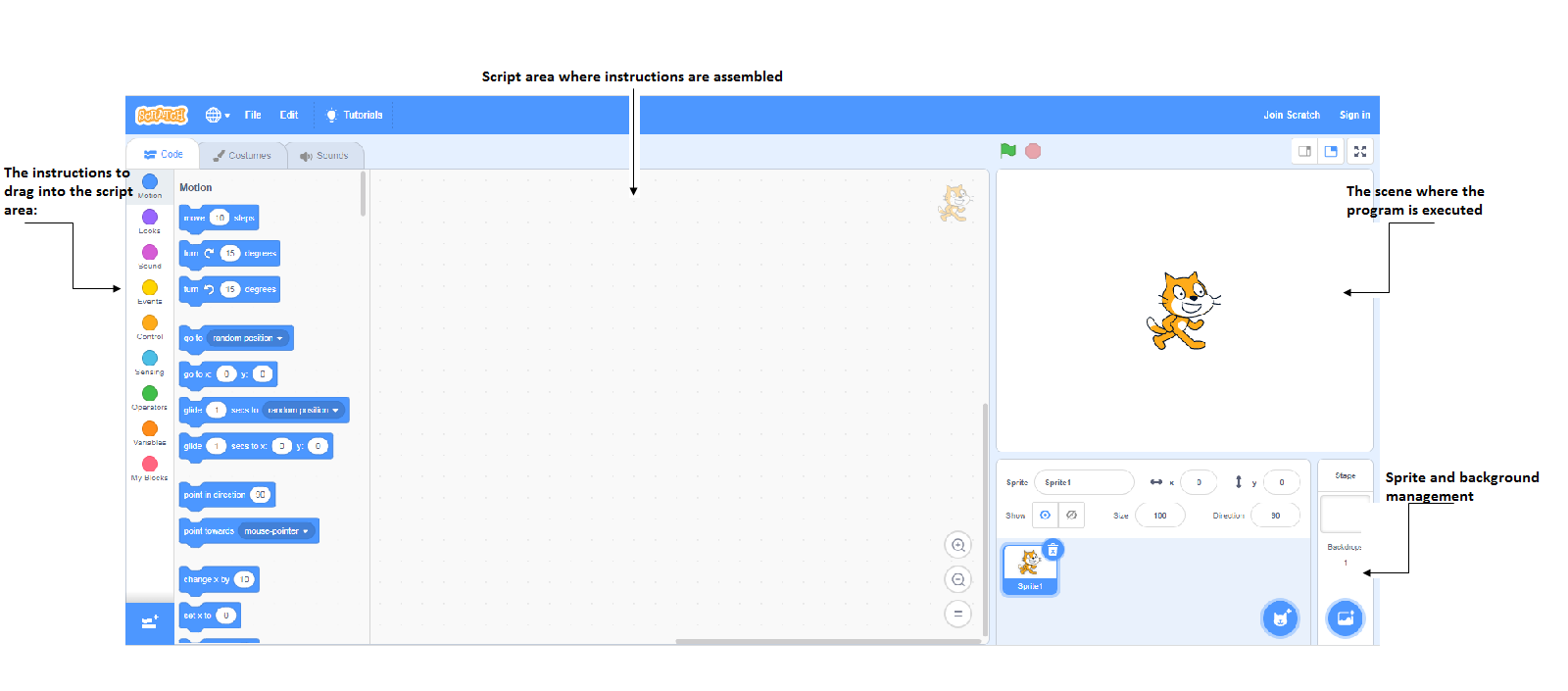
Task: Click the workspace horizontal scrollbar
Action: (x=828, y=642)
